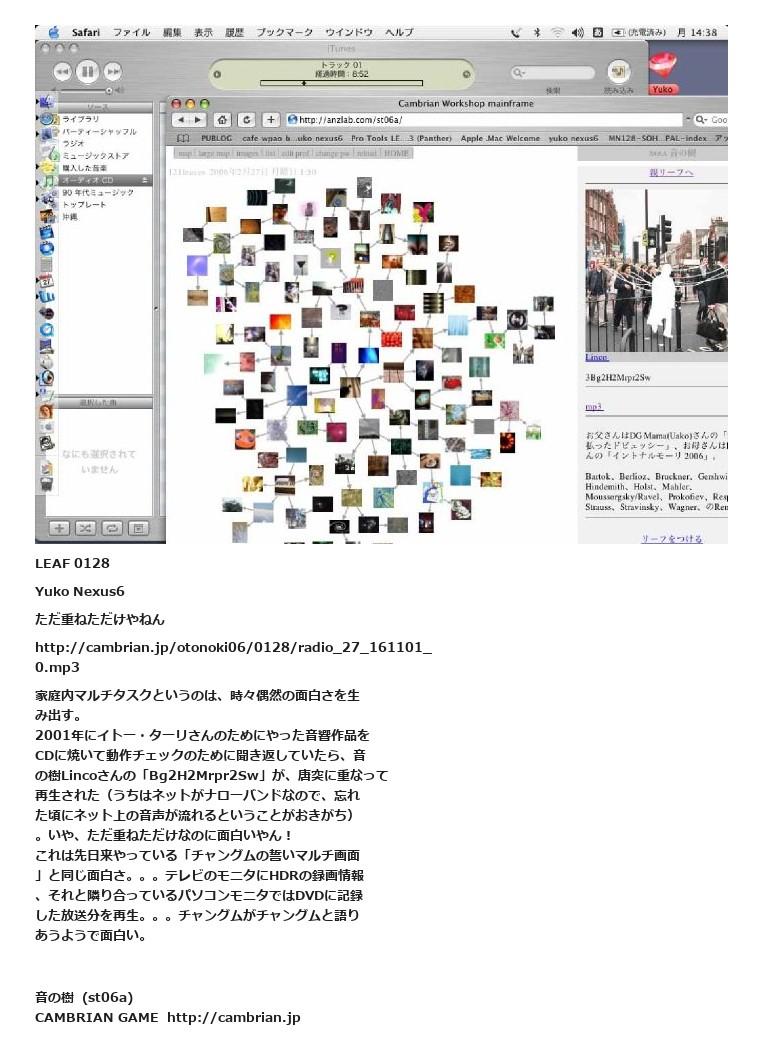This screenshot has height=1042, width=763.
Task: Open the Apple menu
Action: tap(54, 32)
